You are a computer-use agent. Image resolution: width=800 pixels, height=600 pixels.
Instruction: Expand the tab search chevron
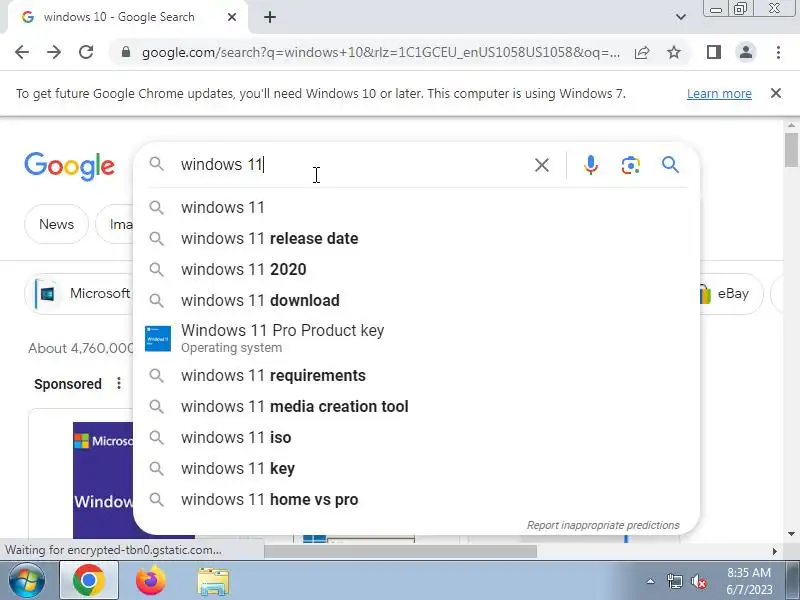[x=681, y=17]
